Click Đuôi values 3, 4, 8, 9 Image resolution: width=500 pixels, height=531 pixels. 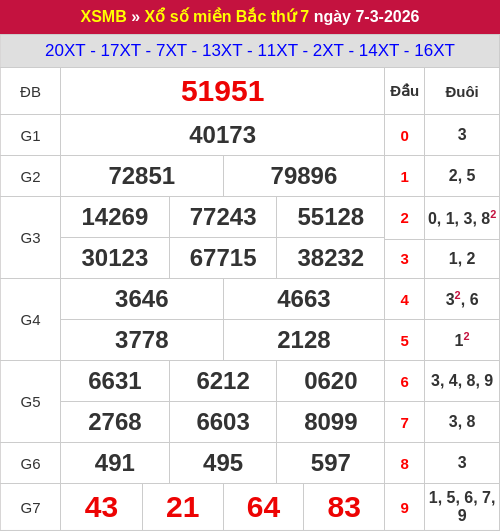[462, 380]
